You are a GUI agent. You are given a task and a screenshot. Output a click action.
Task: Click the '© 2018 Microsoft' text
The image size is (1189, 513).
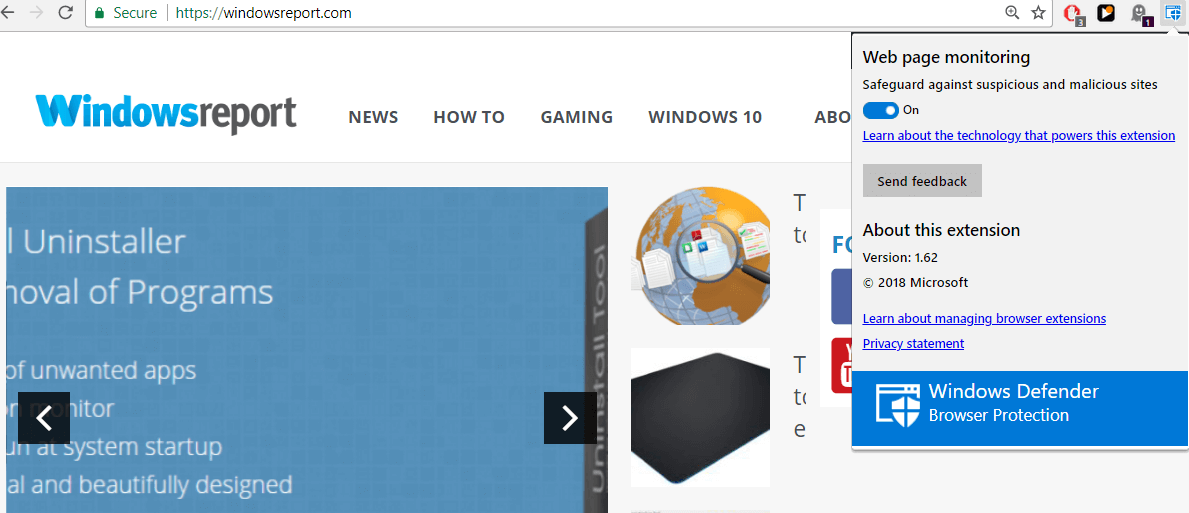[915, 283]
